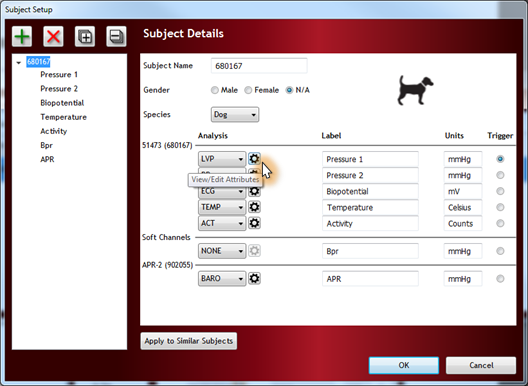Screen dimensions: 528x386
Task: Open the NONE soft channel dropdown
Action: 222,251
